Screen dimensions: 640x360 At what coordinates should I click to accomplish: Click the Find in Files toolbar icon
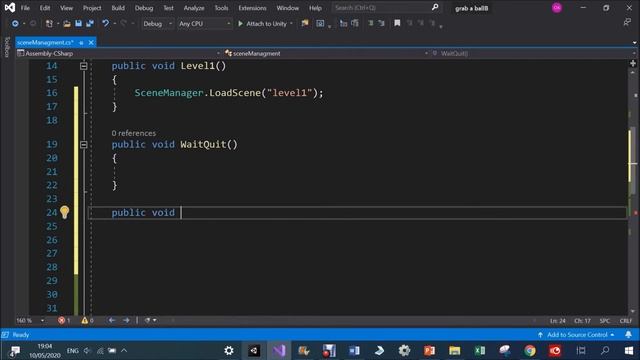[x=305, y=23]
